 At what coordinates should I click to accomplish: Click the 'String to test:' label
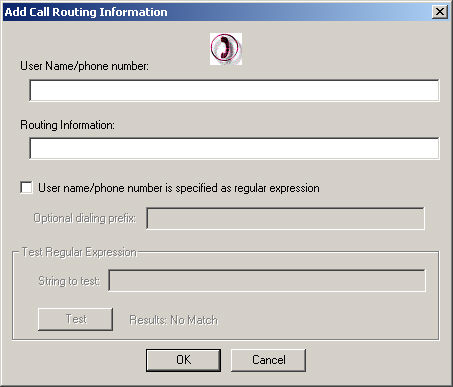coord(69,281)
